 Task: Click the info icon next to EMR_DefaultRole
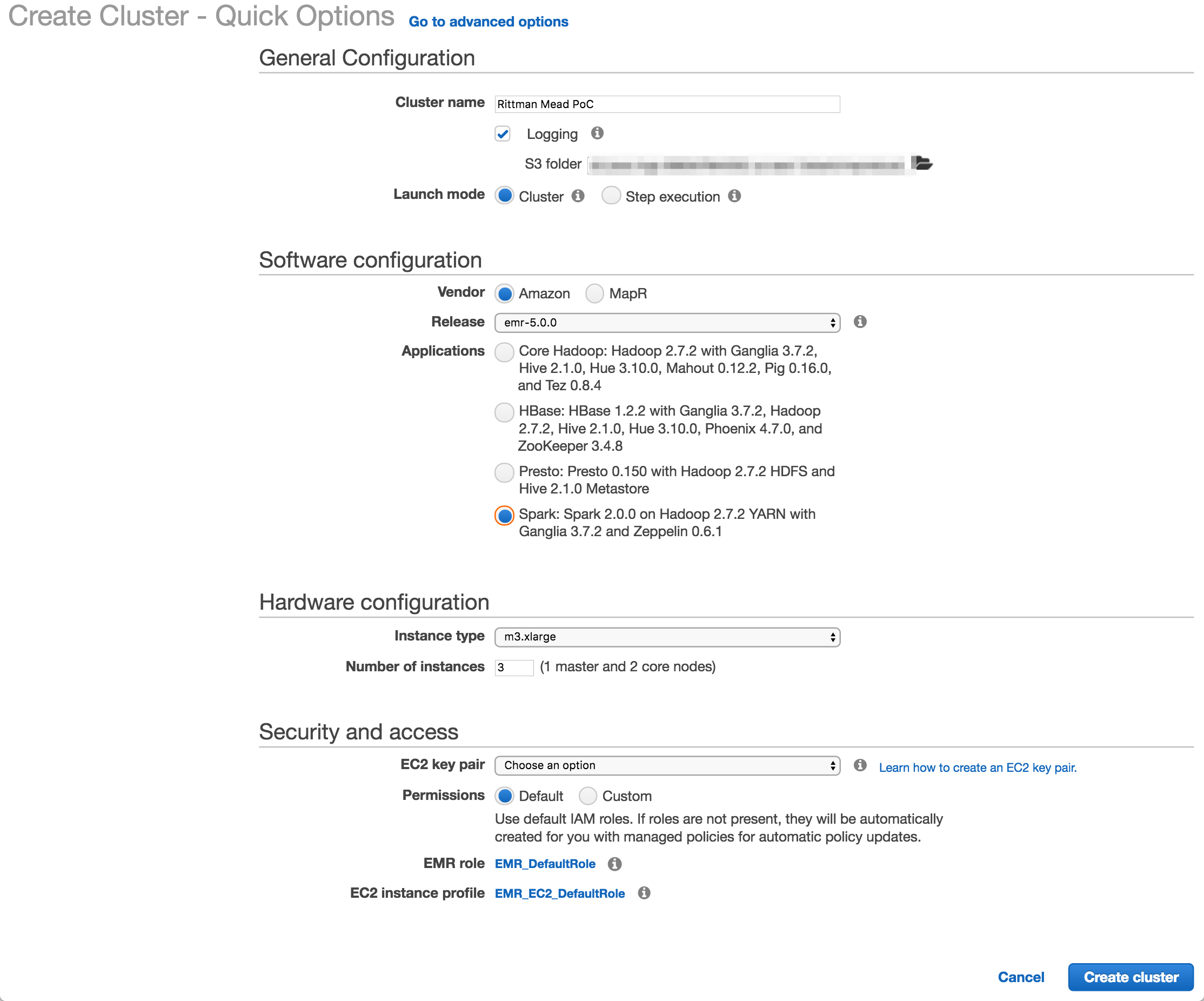coord(614,864)
